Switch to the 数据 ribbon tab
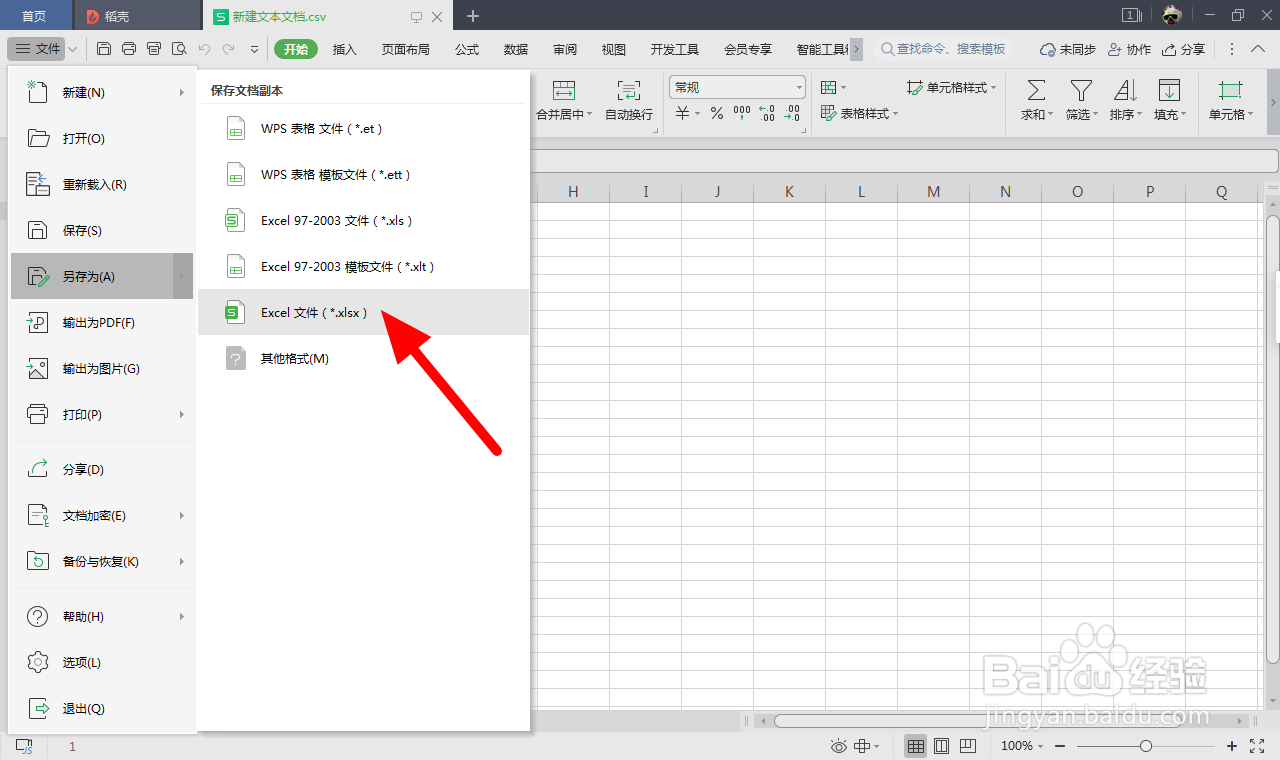Image resolution: width=1280 pixels, height=760 pixels. [x=516, y=49]
